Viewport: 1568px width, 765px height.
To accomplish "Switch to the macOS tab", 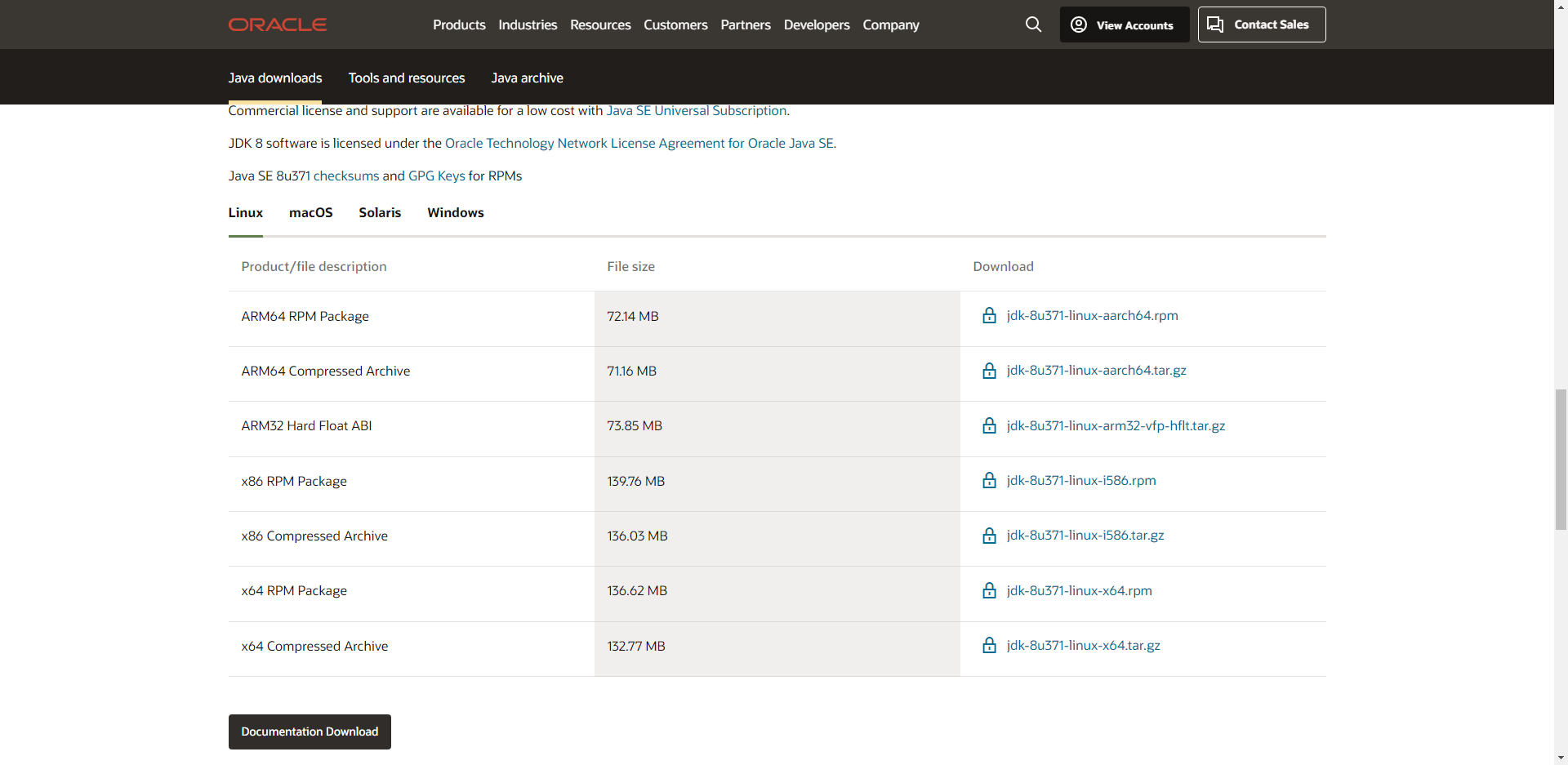I will tap(311, 212).
